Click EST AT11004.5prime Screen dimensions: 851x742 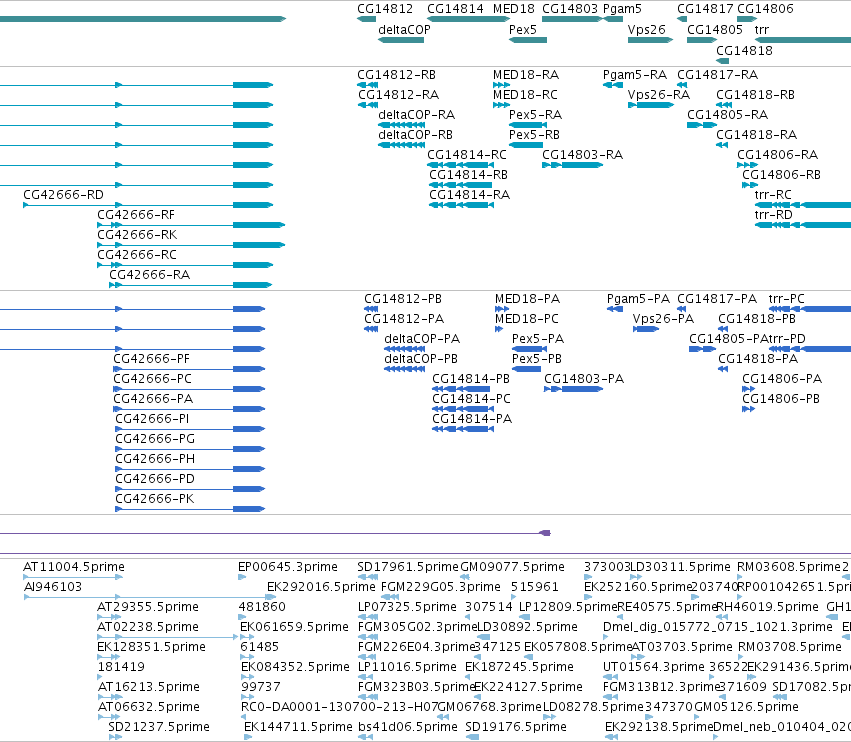(x=74, y=567)
